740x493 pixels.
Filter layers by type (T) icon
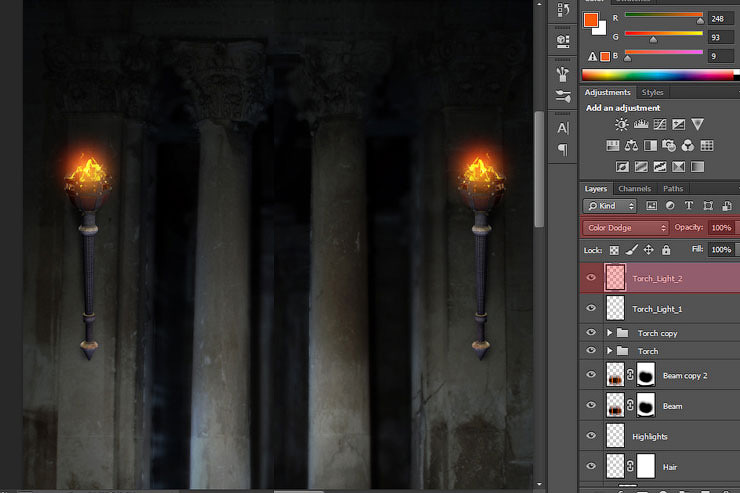point(690,205)
